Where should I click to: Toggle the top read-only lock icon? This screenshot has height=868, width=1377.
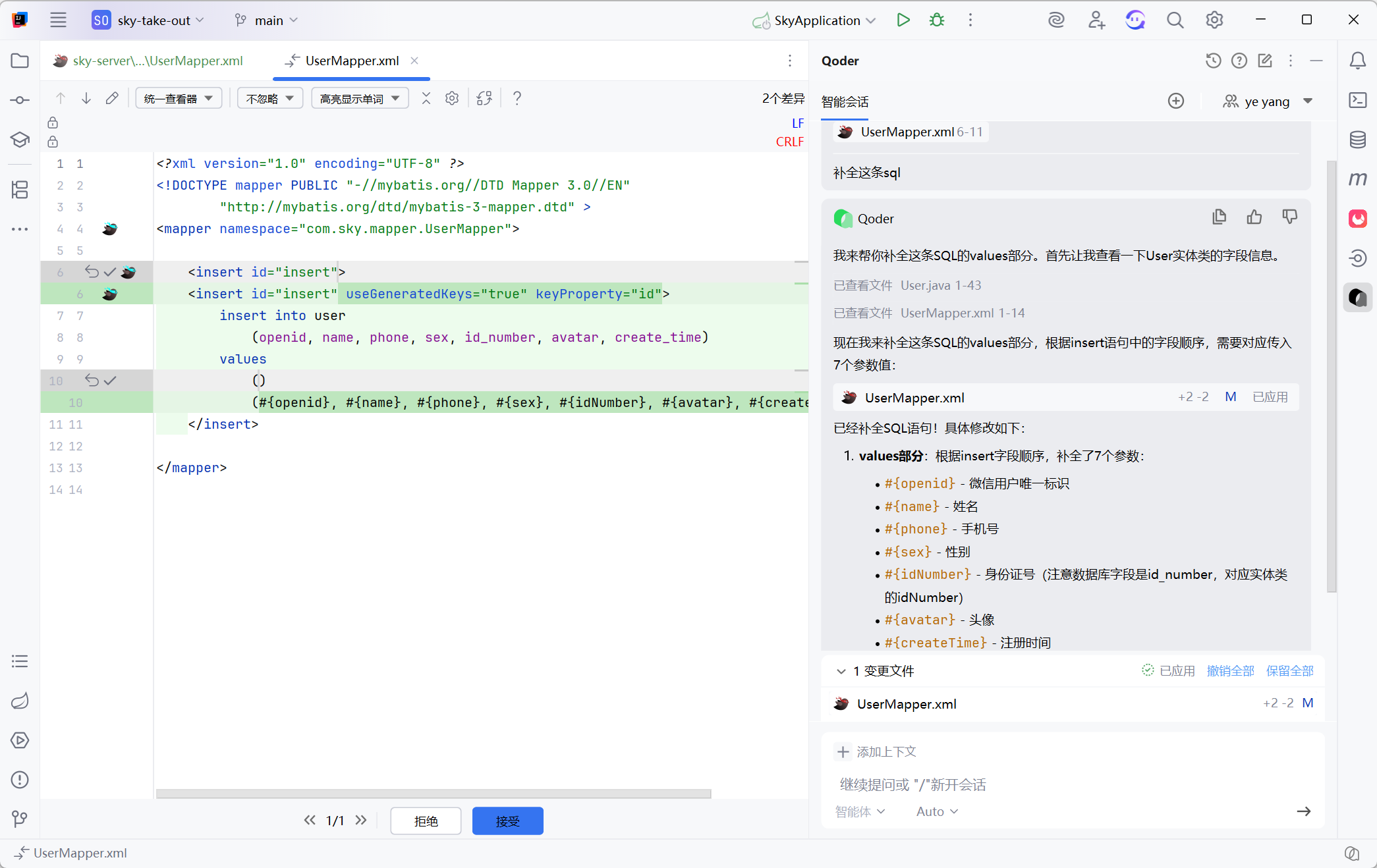(x=53, y=123)
